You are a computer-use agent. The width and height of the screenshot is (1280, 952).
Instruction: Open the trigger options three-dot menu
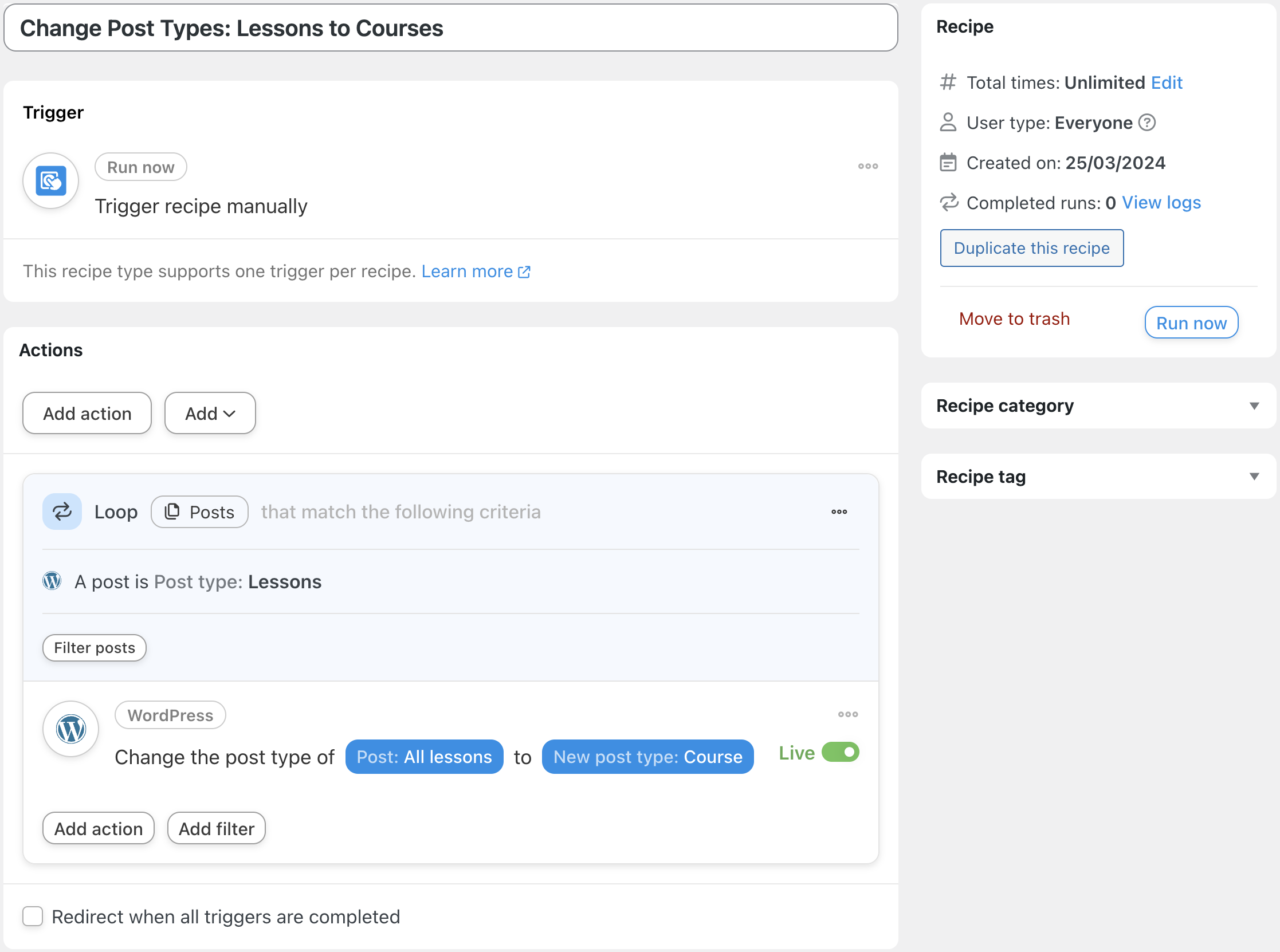tap(868, 167)
